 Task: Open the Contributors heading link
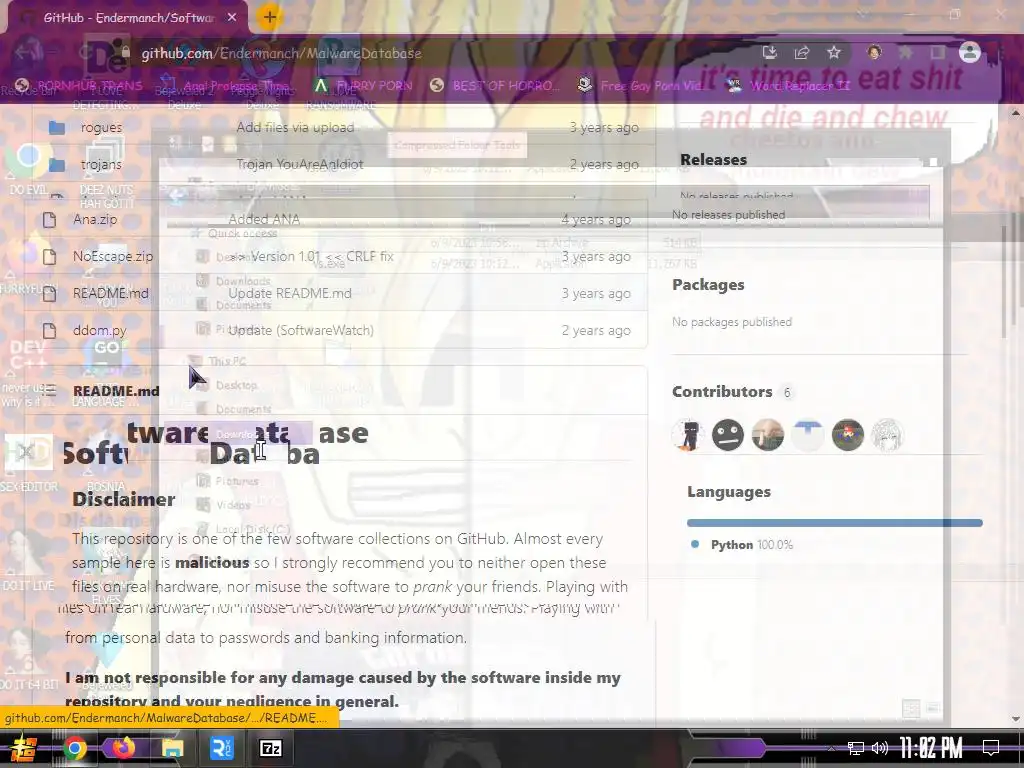[722, 392]
